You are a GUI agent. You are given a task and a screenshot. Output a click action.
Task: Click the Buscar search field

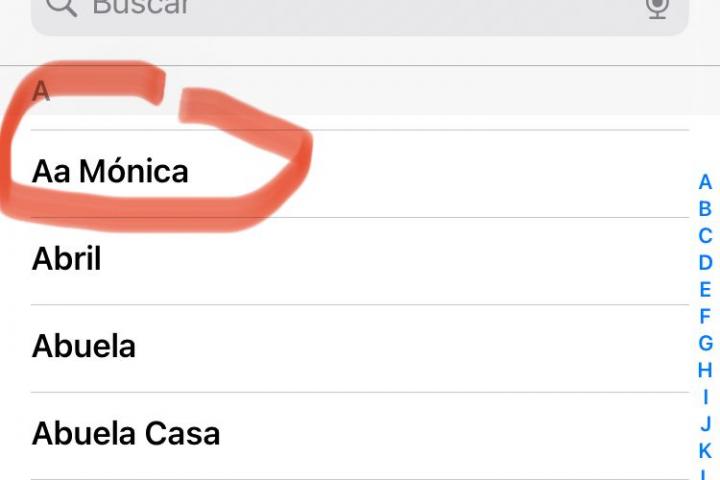pyautogui.click(x=350, y=10)
